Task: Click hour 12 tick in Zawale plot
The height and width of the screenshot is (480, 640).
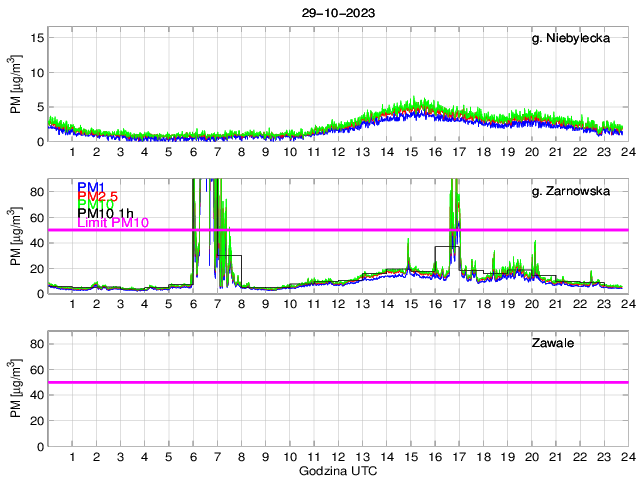Action: point(337,457)
